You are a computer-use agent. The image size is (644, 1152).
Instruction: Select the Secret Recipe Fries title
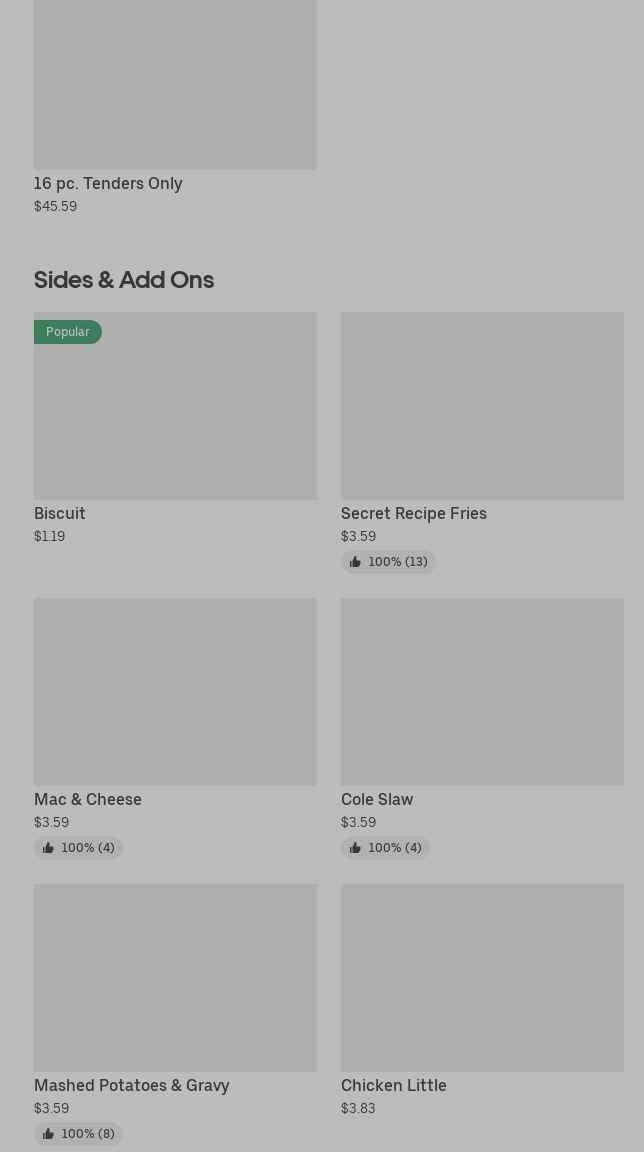(x=414, y=514)
